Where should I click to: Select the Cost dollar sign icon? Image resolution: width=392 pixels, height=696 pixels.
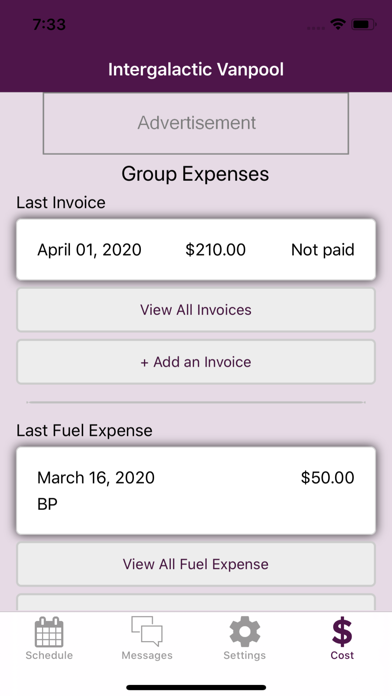pyautogui.click(x=342, y=632)
